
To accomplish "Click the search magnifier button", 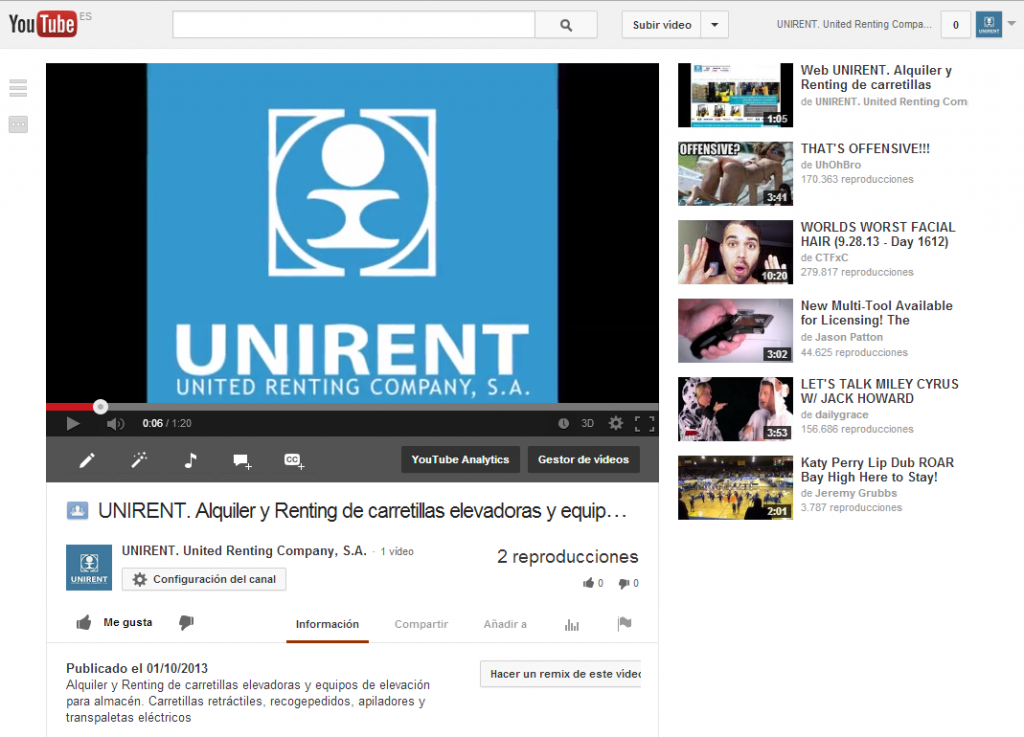I will [566, 25].
